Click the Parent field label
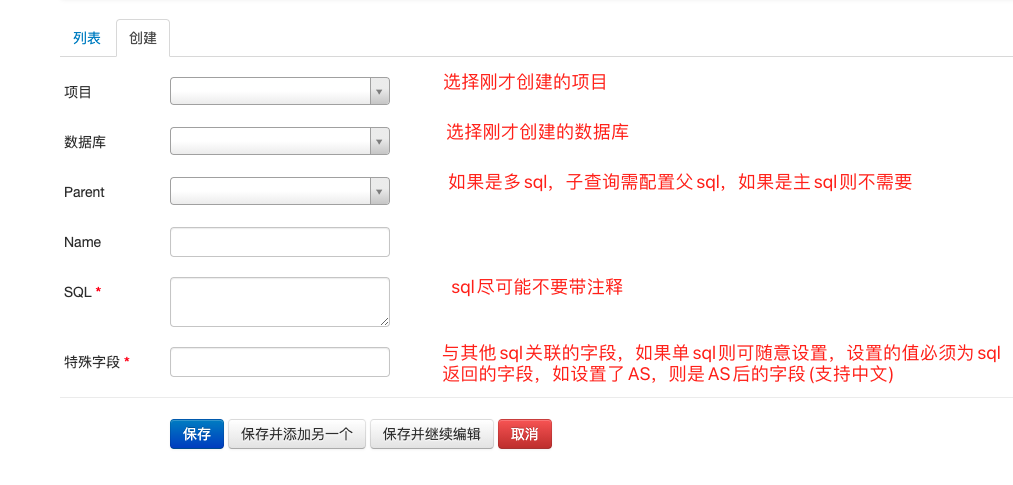 click(84, 192)
